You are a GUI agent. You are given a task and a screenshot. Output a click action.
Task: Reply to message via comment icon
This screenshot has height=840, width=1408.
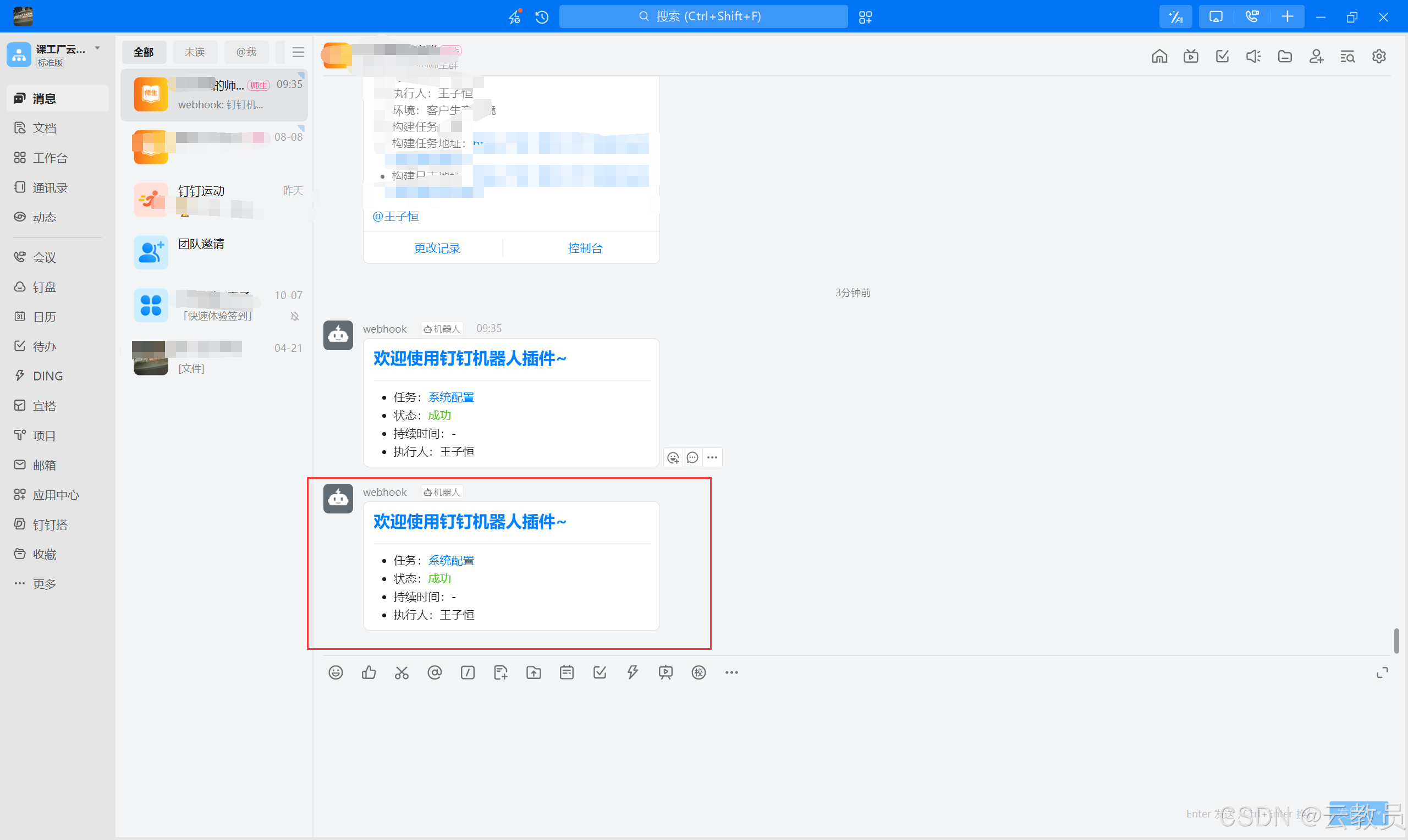click(x=692, y=457)
